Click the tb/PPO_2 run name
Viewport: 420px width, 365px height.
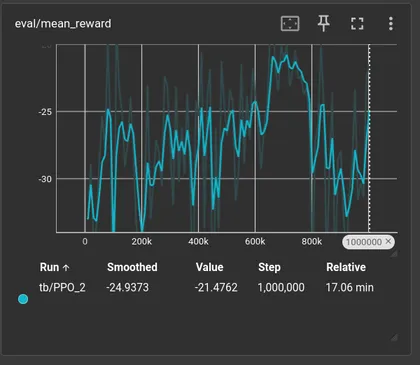pos(62,287)
